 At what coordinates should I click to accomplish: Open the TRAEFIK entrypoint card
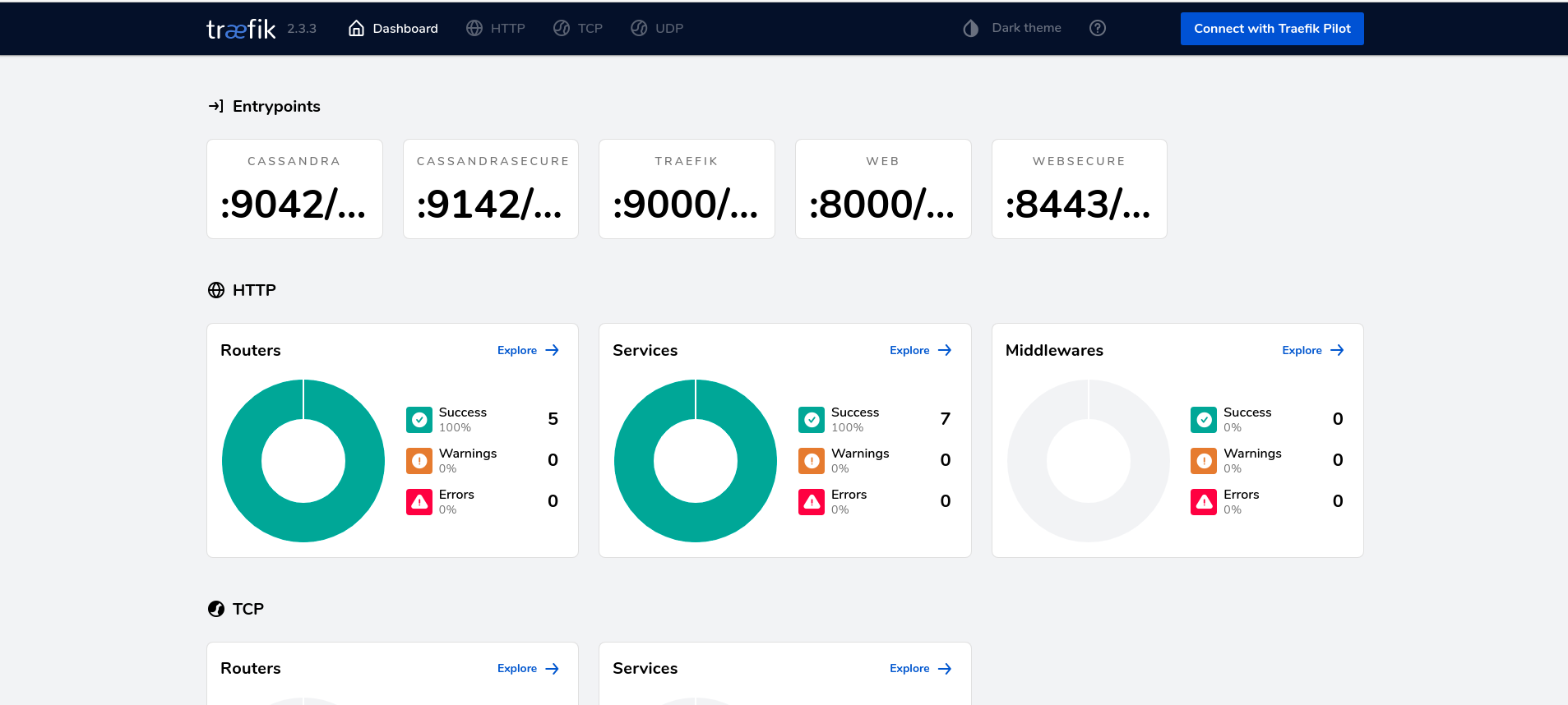click(x=687, y=189)
